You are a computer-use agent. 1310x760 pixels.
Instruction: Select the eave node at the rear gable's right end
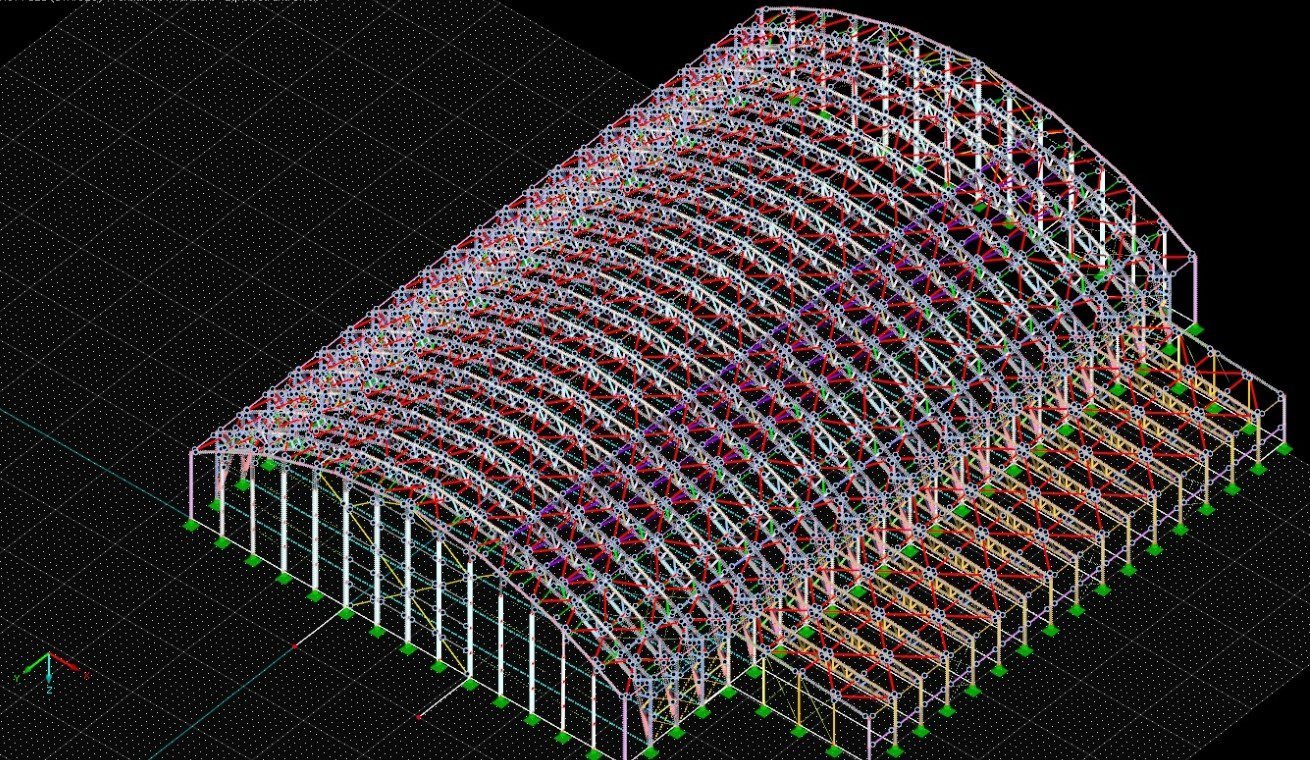click(x=1193, y=257)
